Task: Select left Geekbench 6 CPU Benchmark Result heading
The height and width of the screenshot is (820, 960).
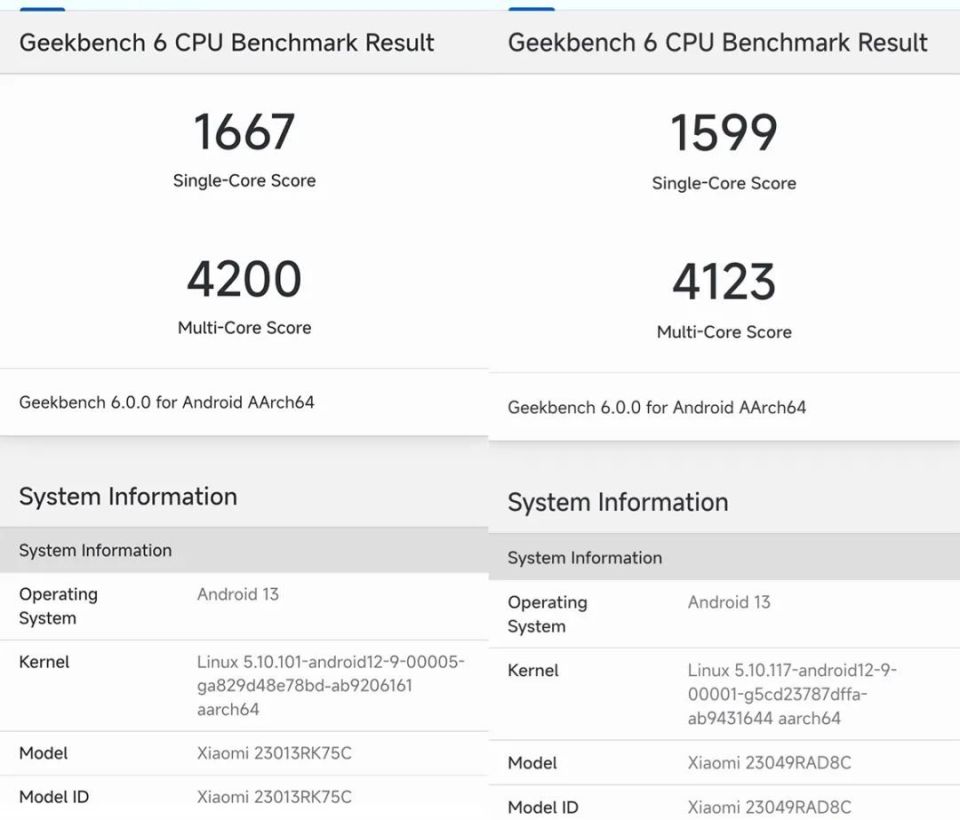Action: (x=227, y=43)
